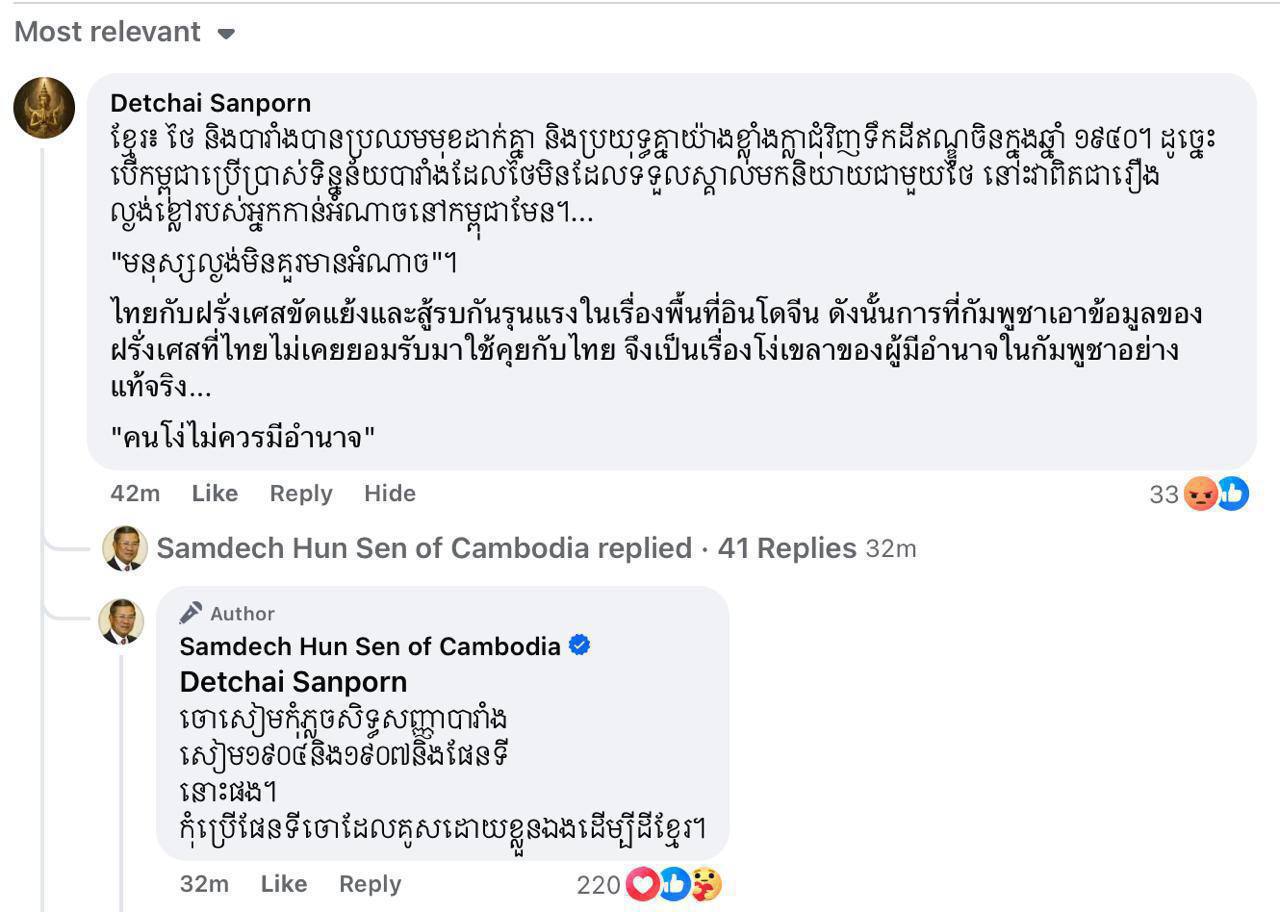The width and height of the screenshot is (1280, 912).
Task: Open Samdech Hun Sen of Cambodia profile link
Action: click(369, 646)
